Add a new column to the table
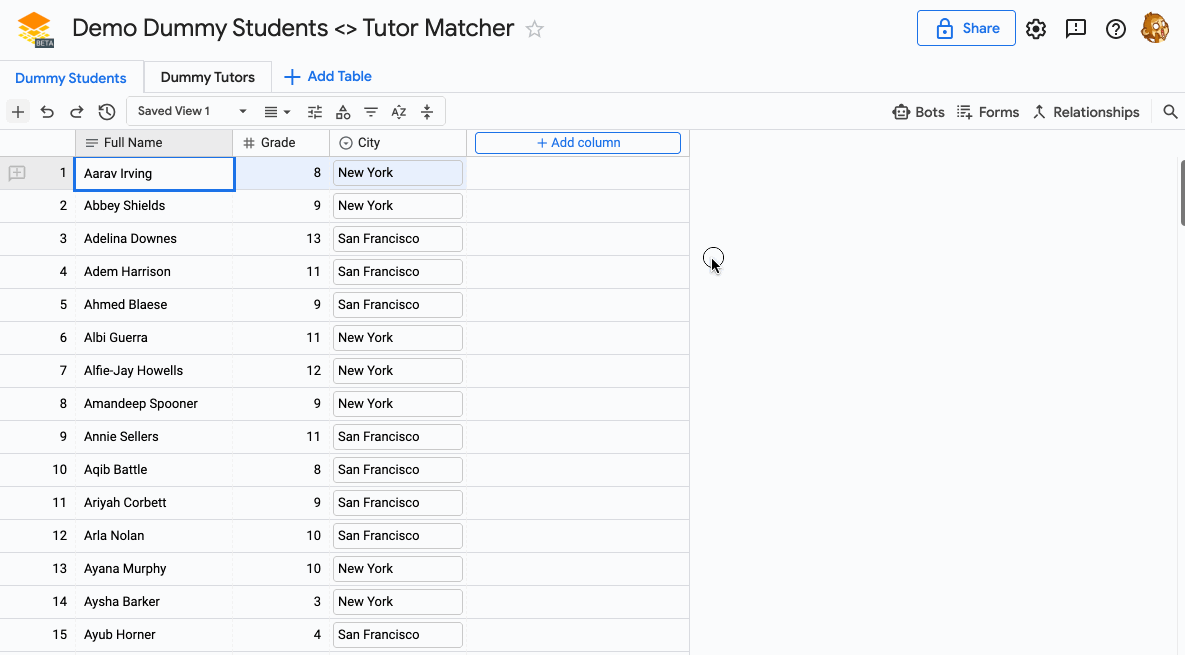This screenshot has height=655, width=1185. [577, 142]
